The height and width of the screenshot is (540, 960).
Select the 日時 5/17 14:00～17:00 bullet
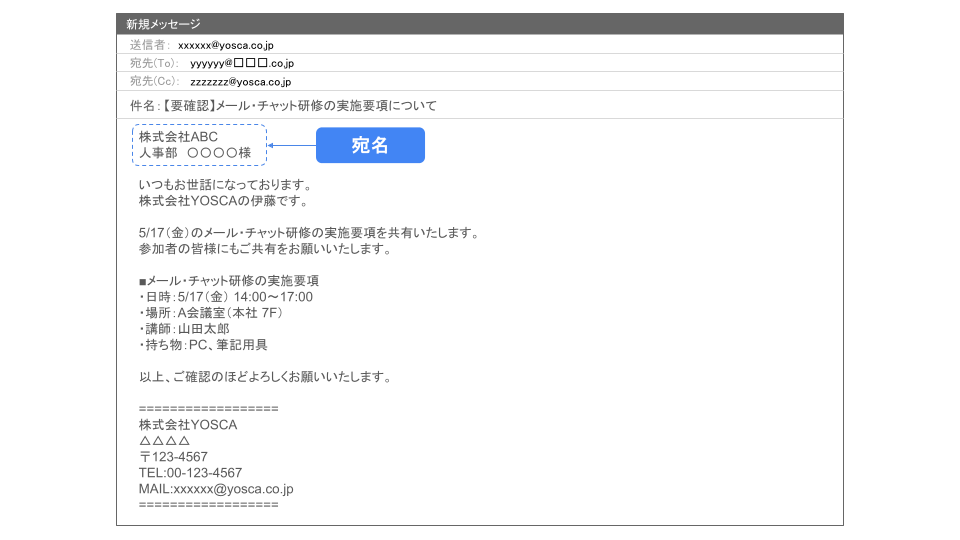tap(226, 297)
